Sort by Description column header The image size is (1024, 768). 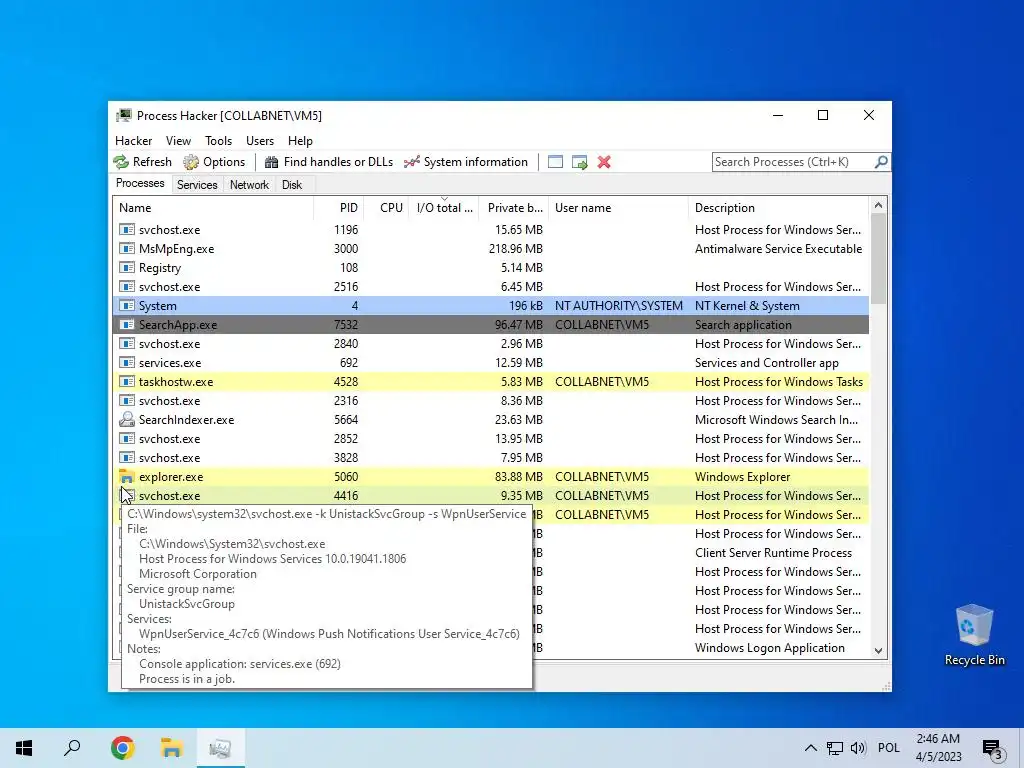tap(778, 208)
